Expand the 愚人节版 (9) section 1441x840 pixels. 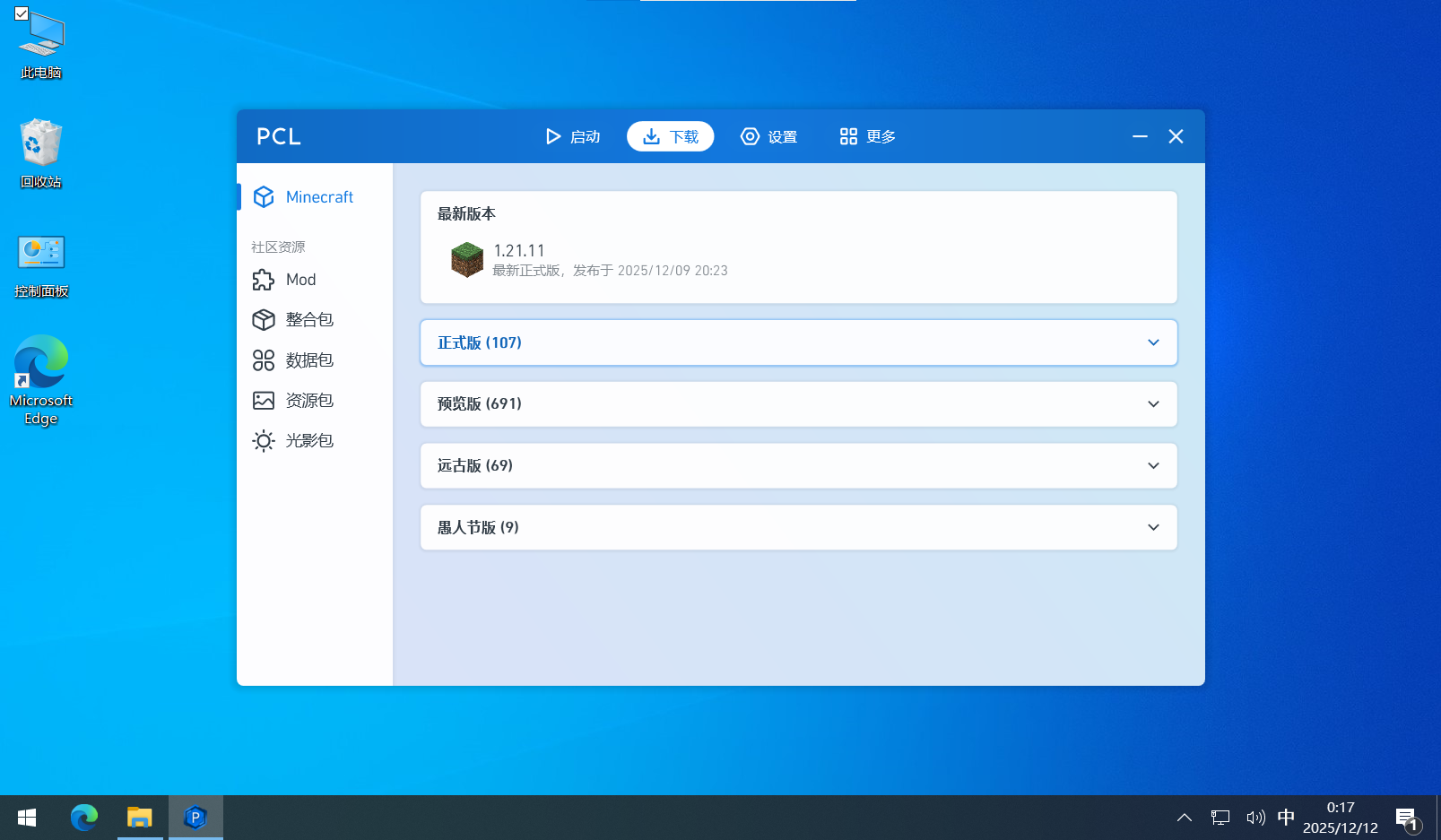pos(798,528)
